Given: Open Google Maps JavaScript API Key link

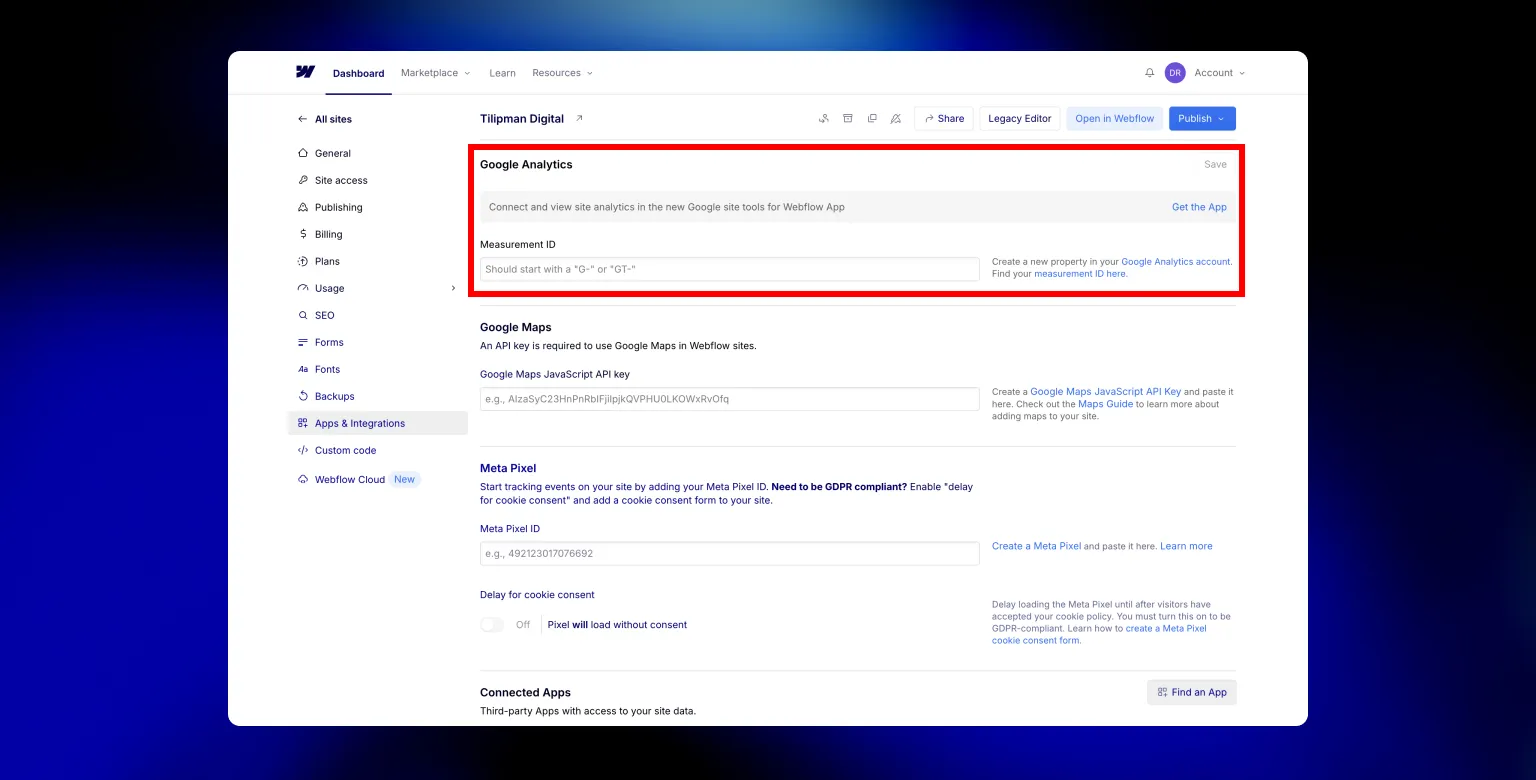Looking at the screenshot, I should [1106, 392].
